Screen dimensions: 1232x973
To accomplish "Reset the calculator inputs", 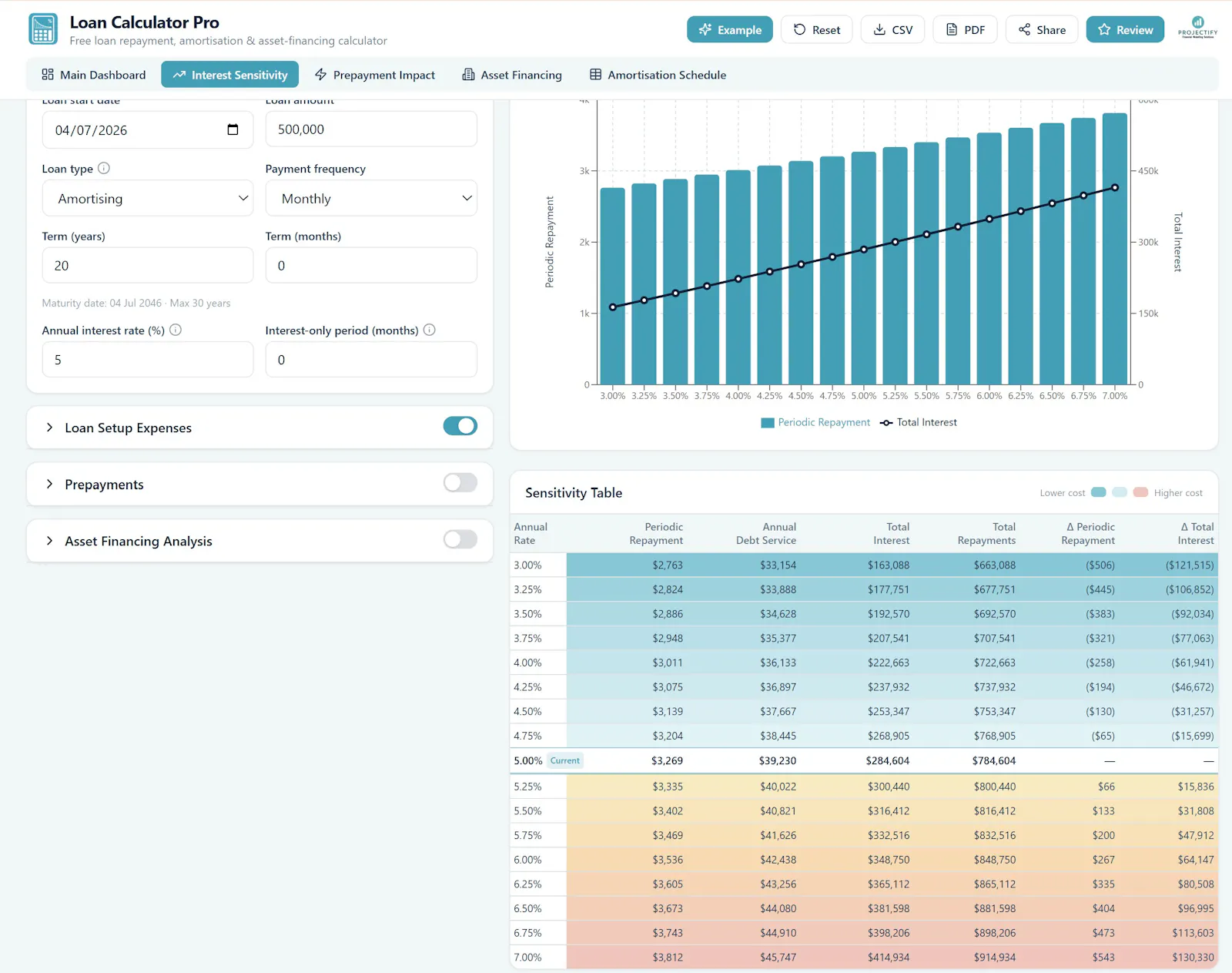I will pyautogui.click(x=816, y=29).
